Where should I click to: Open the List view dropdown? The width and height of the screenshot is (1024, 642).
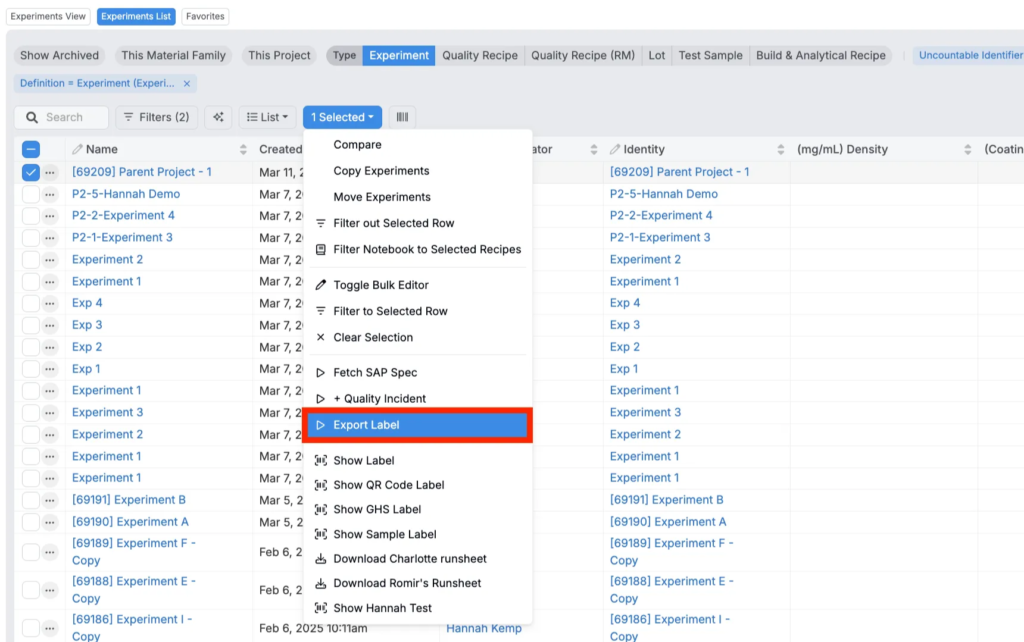[x=268, y=117]
